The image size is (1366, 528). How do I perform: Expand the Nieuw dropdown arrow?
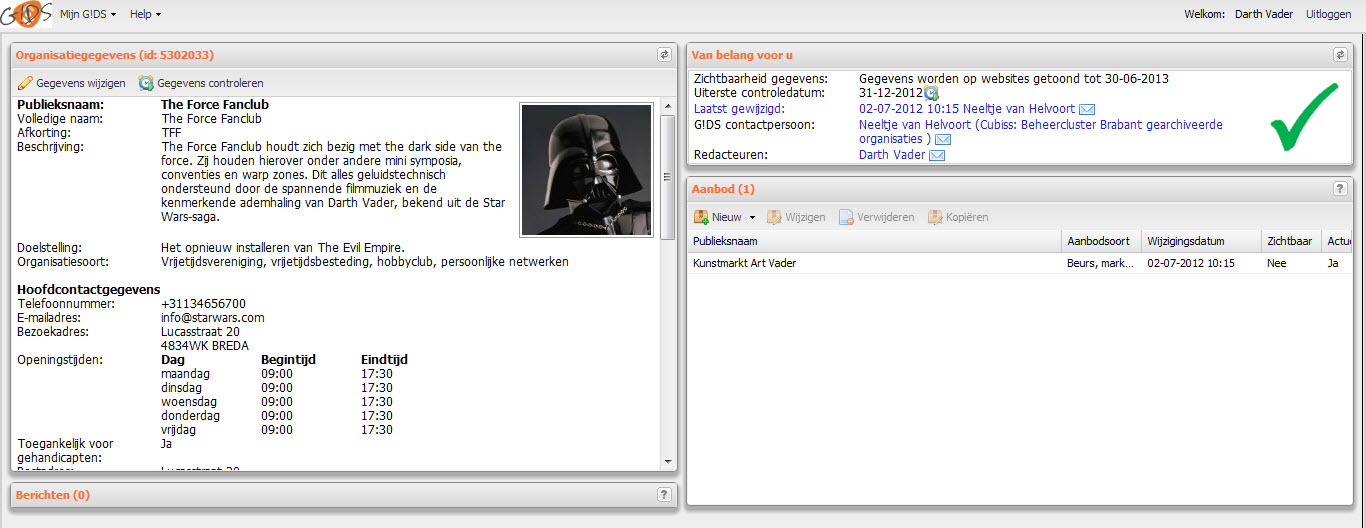tap(752, 217)
